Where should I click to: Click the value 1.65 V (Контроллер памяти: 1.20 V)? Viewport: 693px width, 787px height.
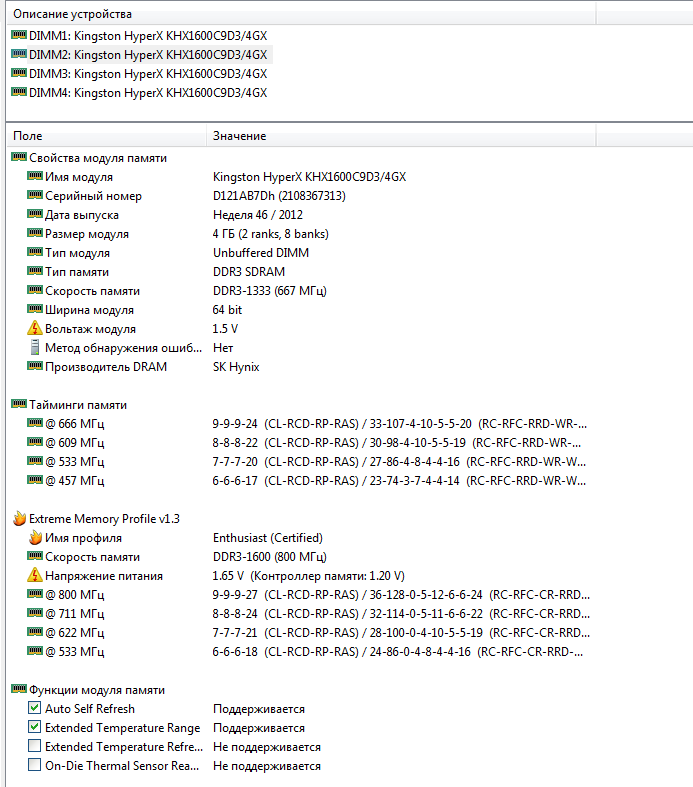[309, 576]
